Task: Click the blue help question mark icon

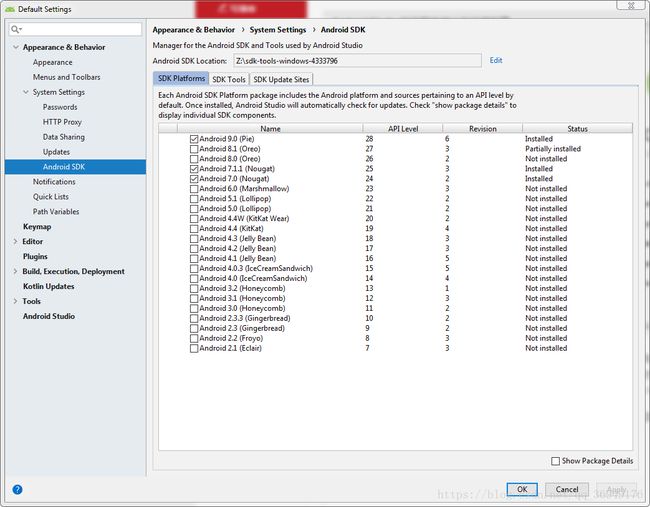Action: tap(17, 490)
